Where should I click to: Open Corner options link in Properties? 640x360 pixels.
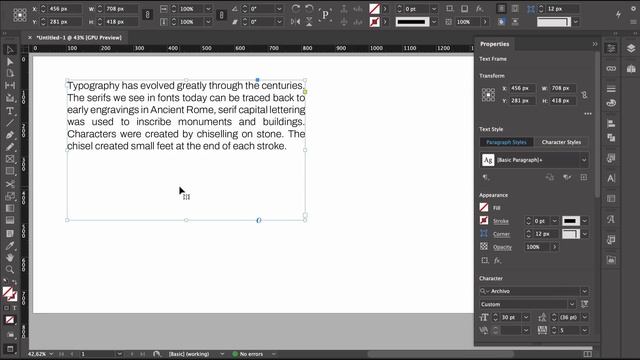click(501, 234)
